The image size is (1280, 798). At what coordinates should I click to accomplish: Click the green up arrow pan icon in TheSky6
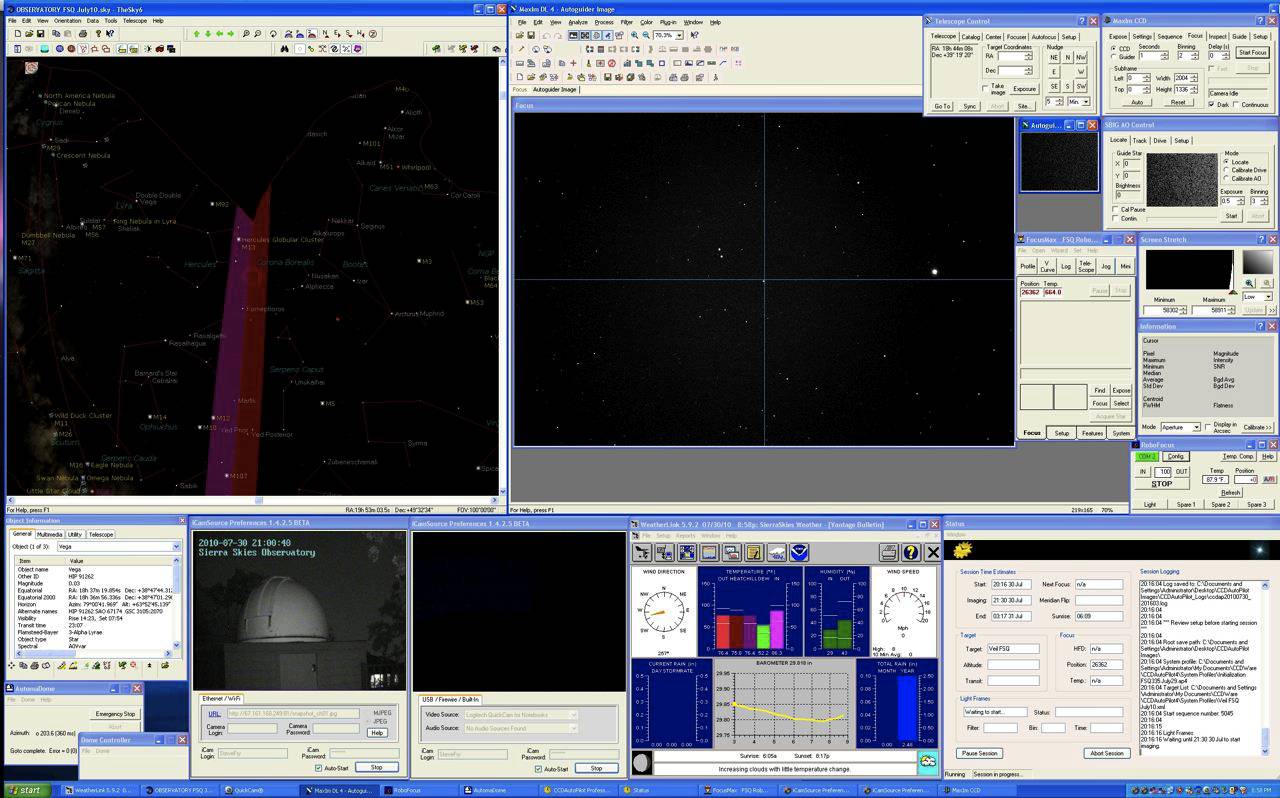point(198,33)
